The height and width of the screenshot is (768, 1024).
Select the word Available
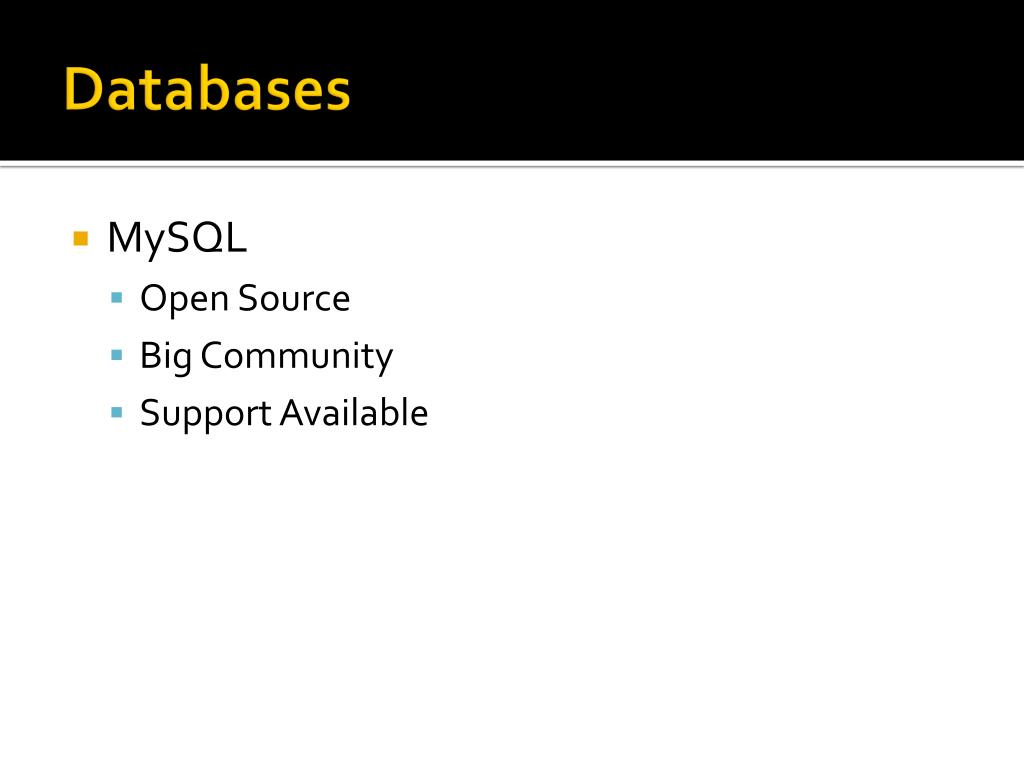(x=353, y=413)
